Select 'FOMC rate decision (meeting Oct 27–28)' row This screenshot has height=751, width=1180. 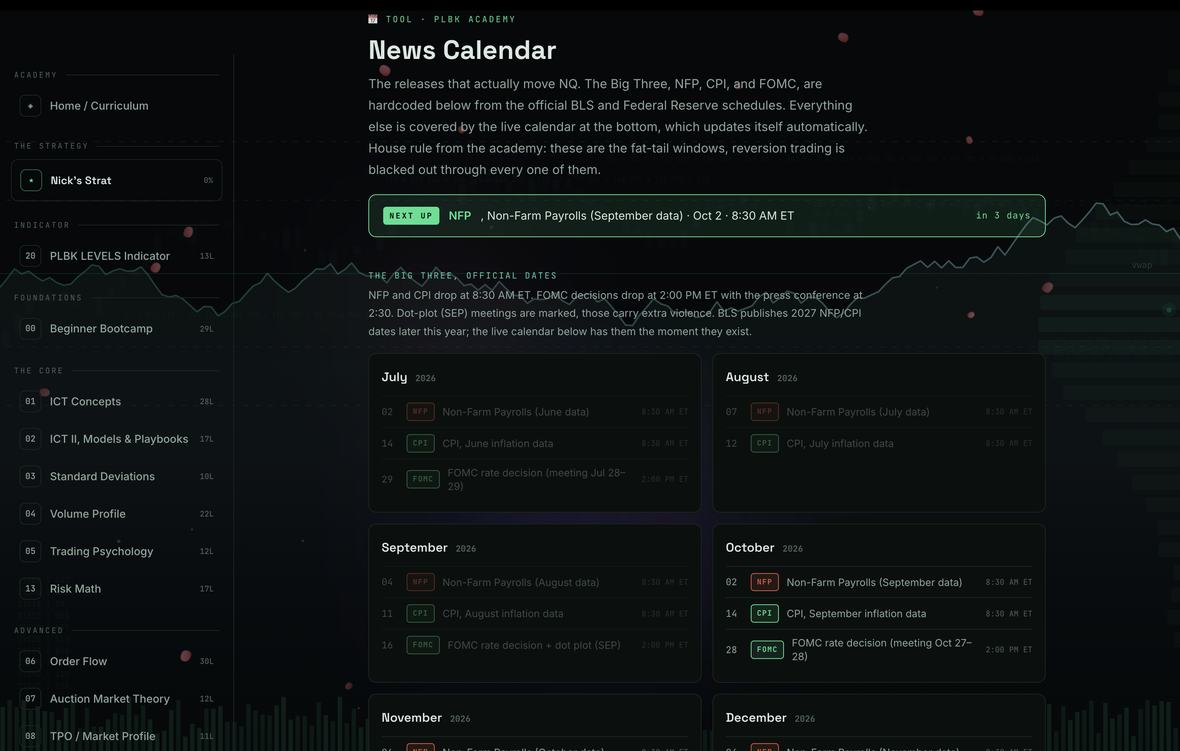point(879,650)
